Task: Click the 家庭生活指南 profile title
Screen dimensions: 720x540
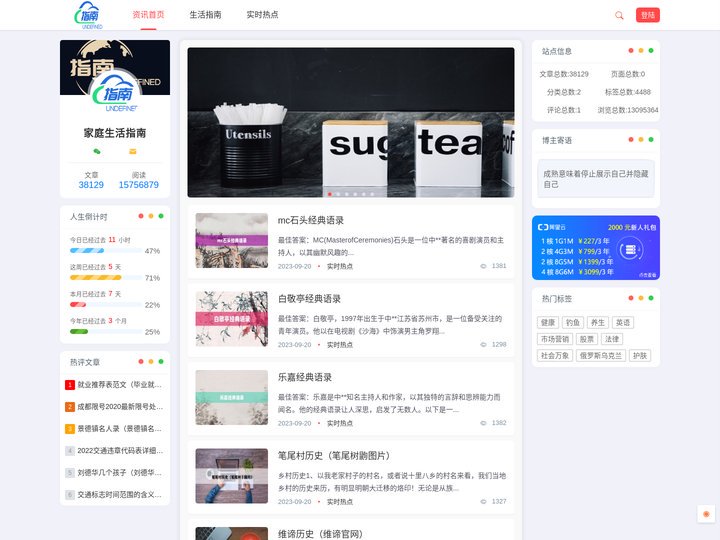Action: coord(115,133)
